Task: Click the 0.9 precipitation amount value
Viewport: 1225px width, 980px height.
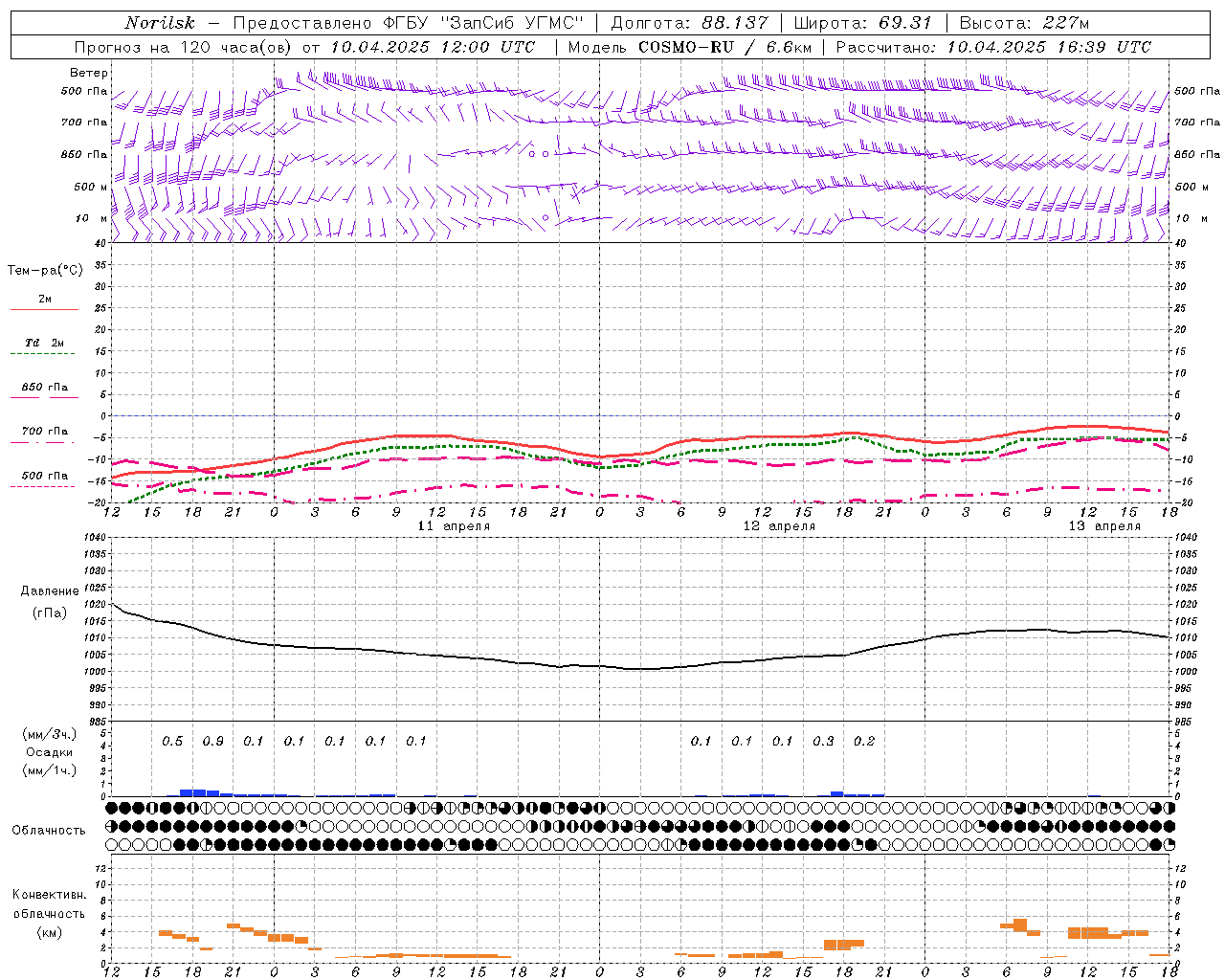Action: [x=212, y=742]
